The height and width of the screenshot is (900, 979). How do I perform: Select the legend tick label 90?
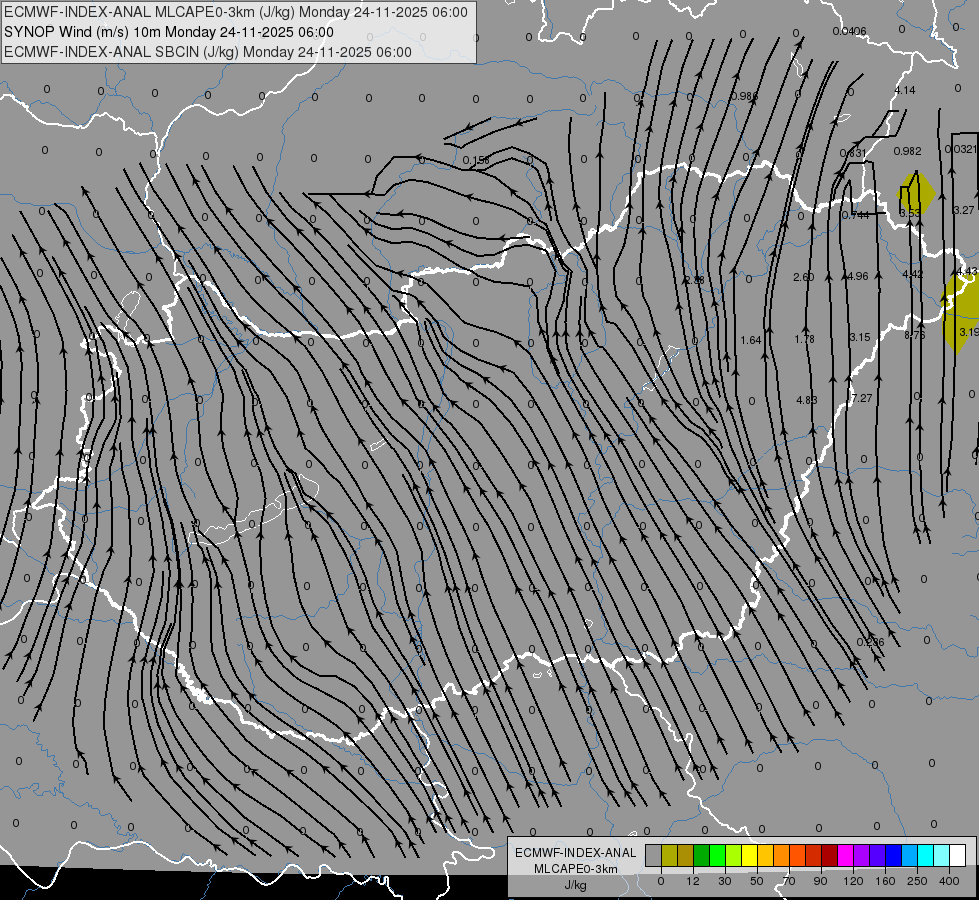click(x=820, y=881)
